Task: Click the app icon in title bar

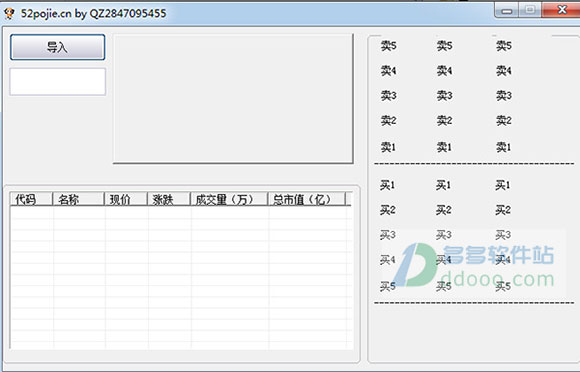Action: point(9,13)
